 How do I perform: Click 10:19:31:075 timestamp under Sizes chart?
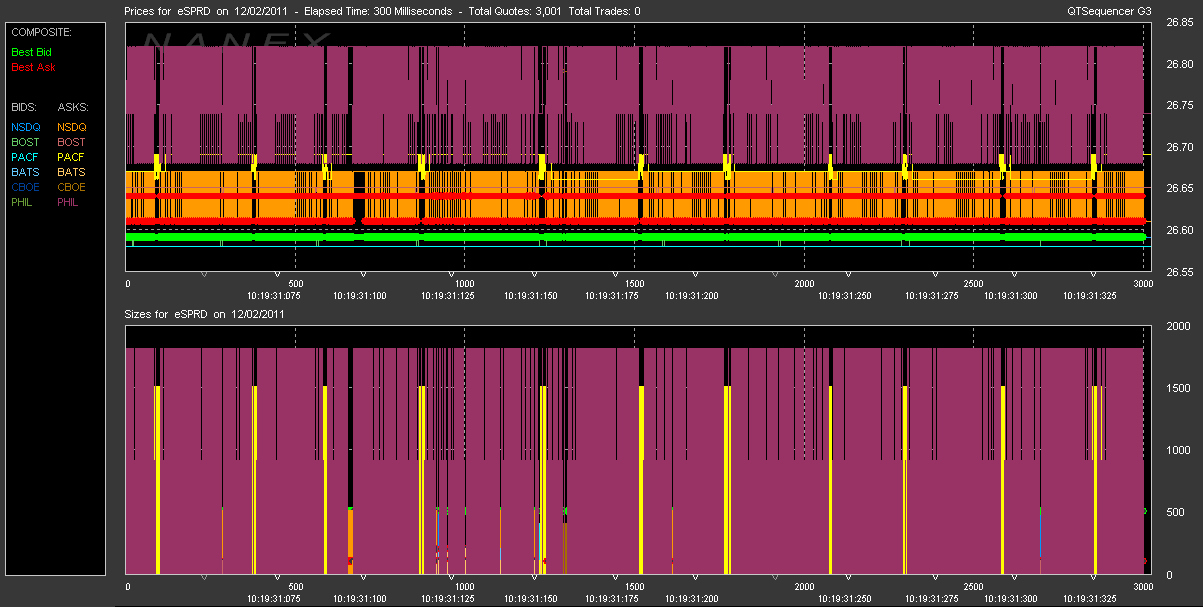tap(276, 598)
